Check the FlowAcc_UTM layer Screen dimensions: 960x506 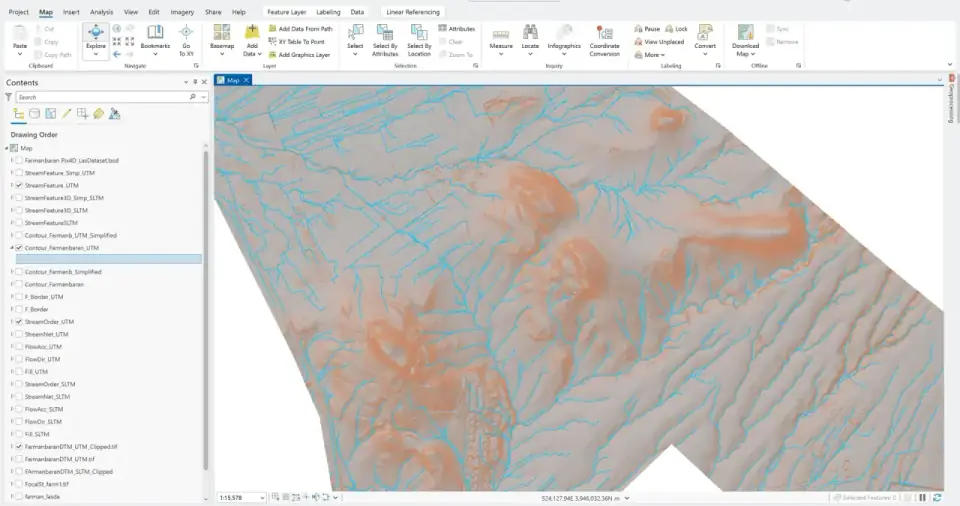(19, 347)
